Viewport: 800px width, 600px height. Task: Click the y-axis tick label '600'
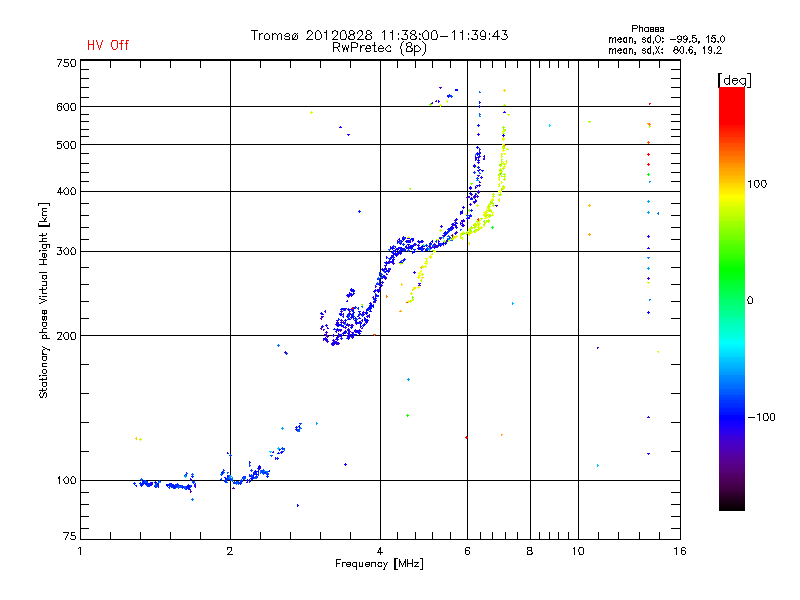click(x=66, y=107)
